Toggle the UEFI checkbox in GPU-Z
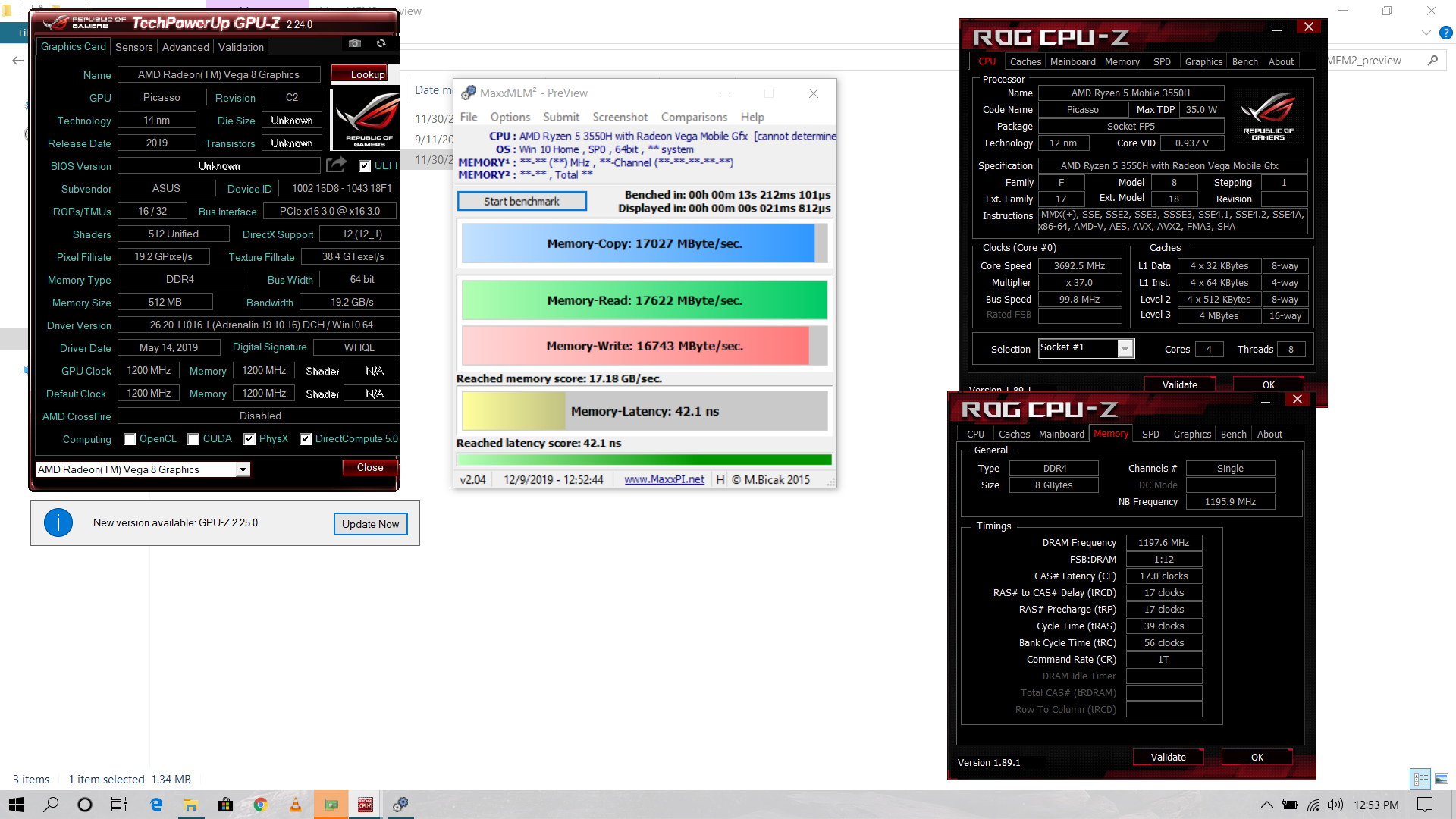The image size is (1456, 819). pos(365,165)
